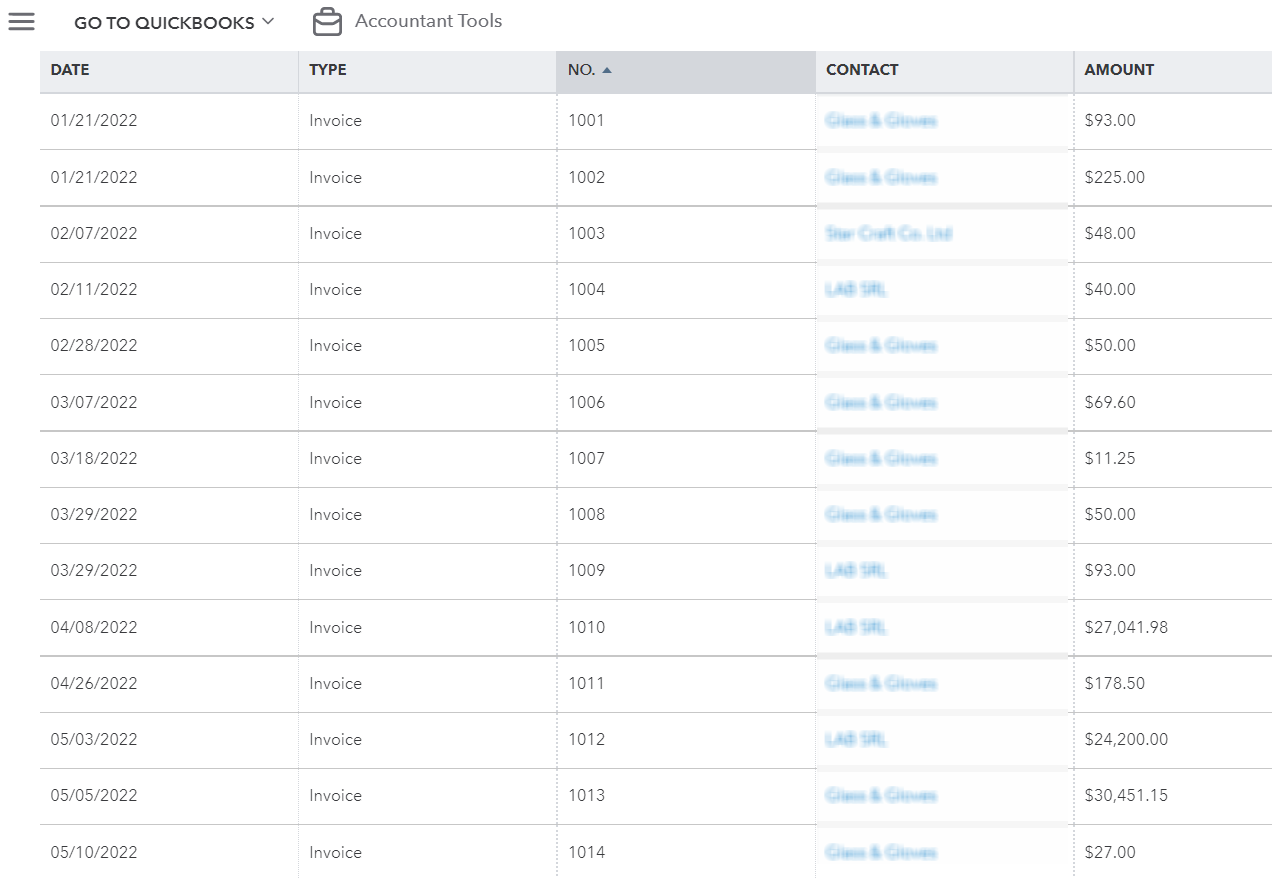Click the date 02/07/2022
The width and height of the screenshot is (1272, 878).
pyautogui.click(x=94, y=233)
